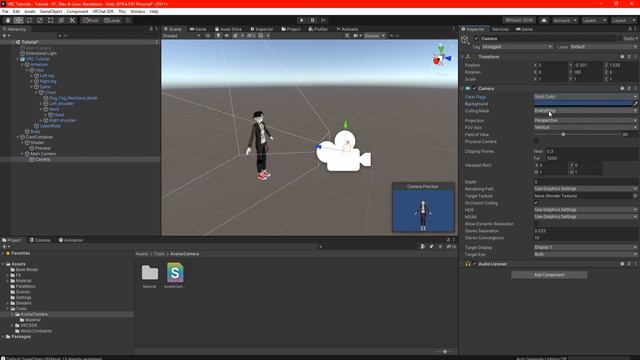Toggle the Occlusion Culling checkbox
This screenshot has height=360, width=640.
pyautogui.click(x=536, y=203)
